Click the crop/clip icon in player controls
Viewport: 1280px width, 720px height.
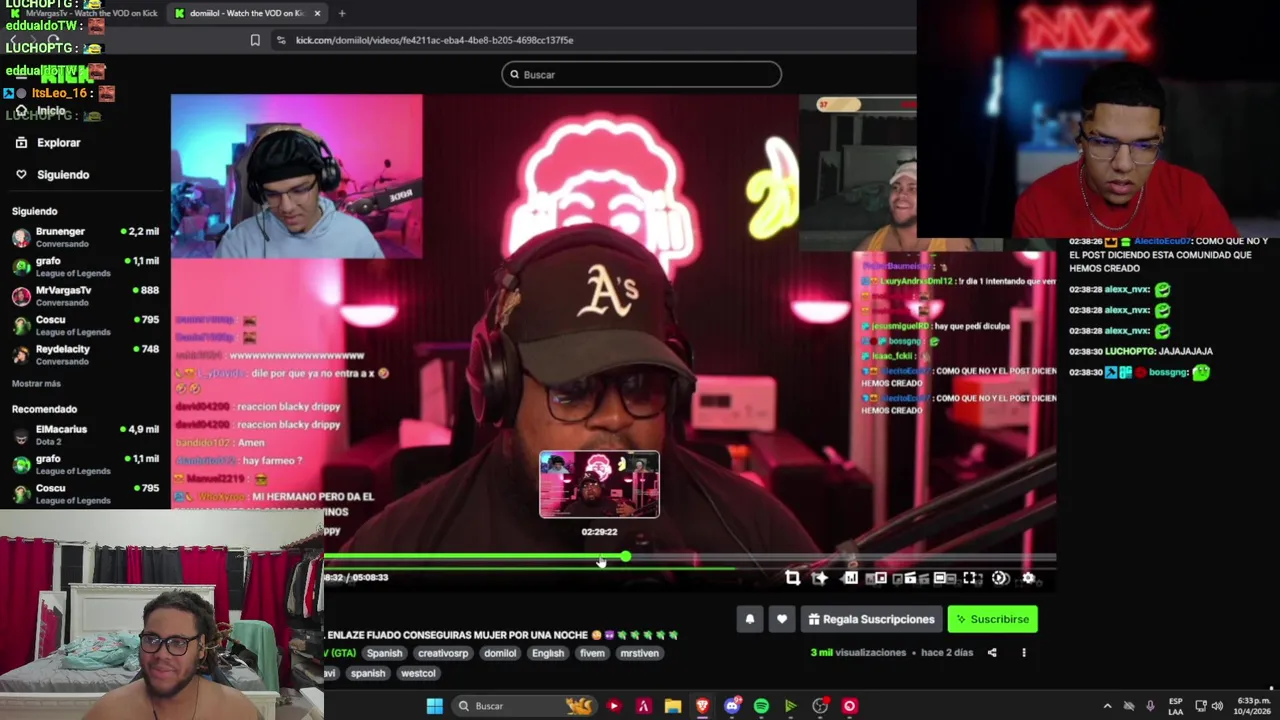792,578
